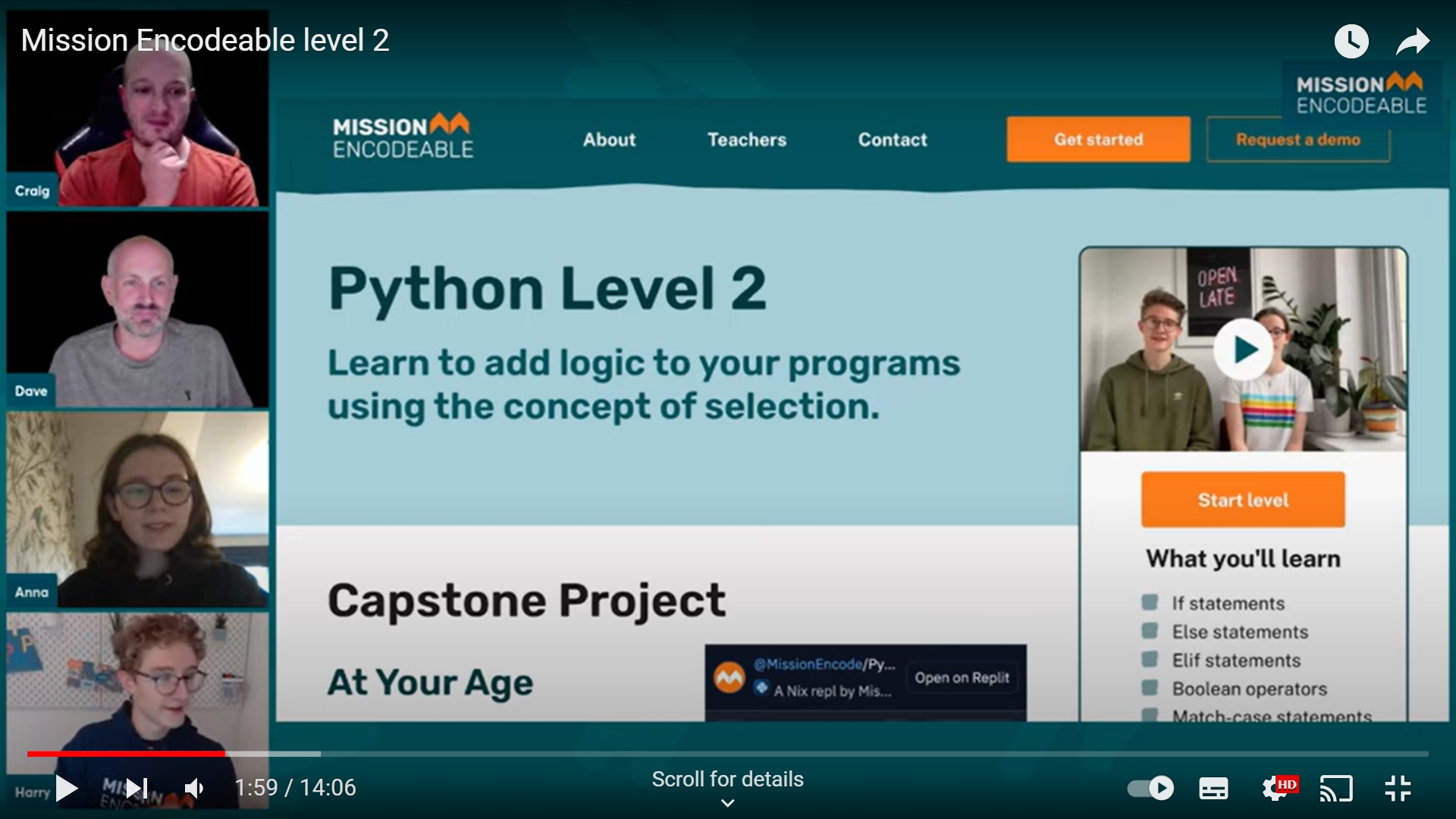Check the Else statements checkbox
The width and height of the screenshot is (1456, 819).
tap(1150, 631)
